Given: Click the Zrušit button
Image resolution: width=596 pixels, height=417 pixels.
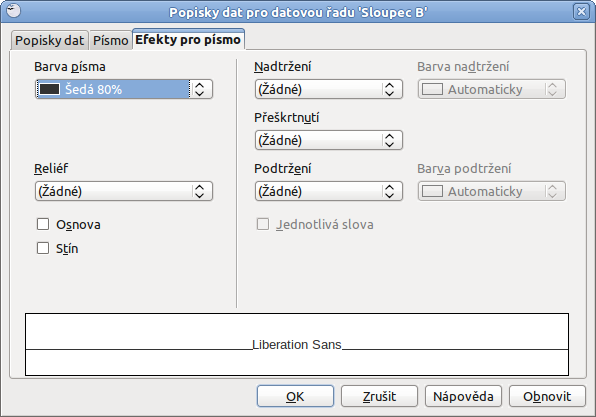Looking at the screenshot, I should point(379,396).
